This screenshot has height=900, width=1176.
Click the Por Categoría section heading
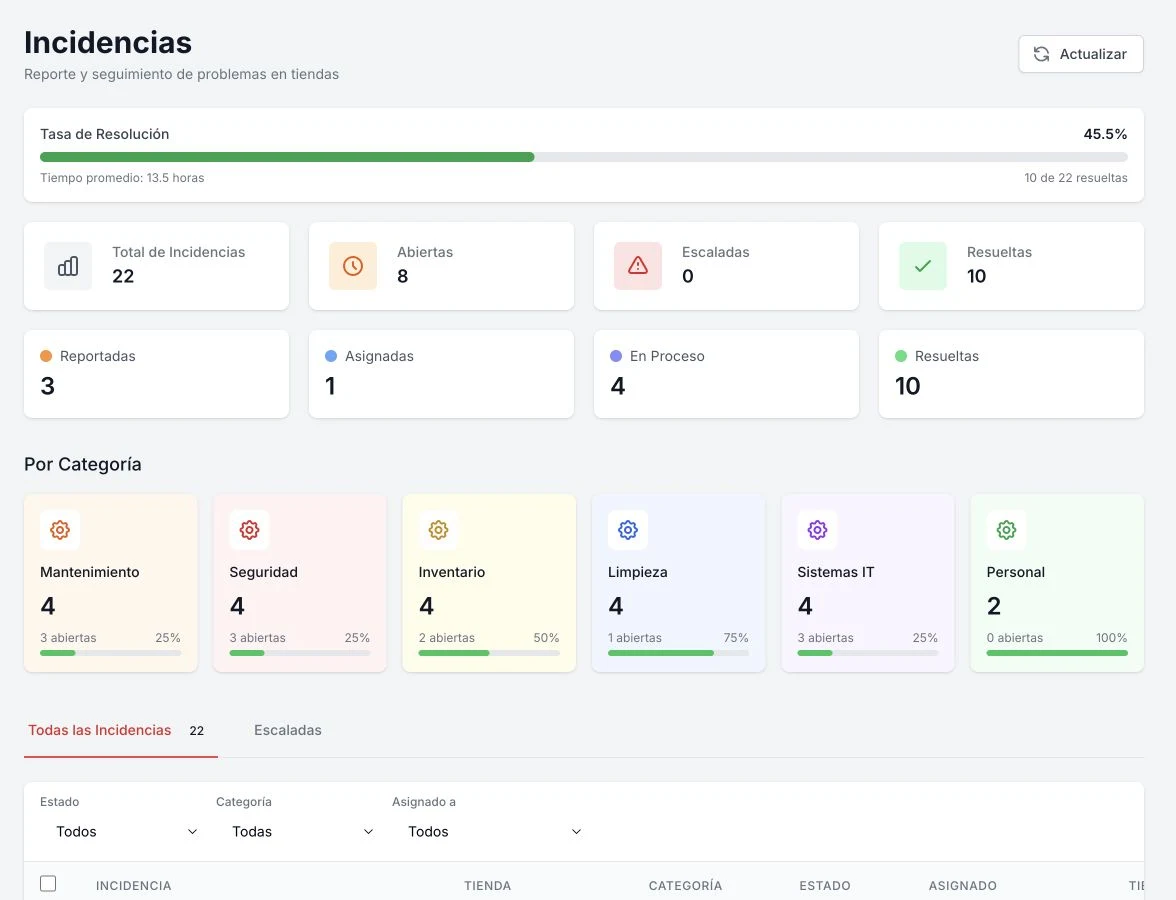tap(82, 464)
